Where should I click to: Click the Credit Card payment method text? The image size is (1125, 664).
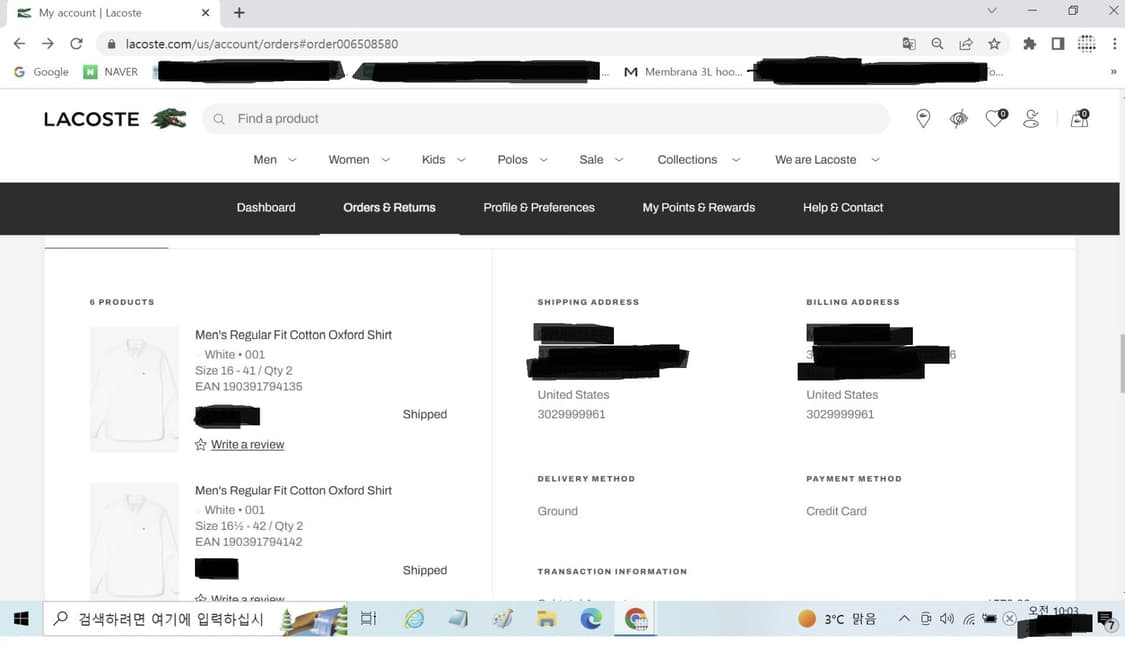[837, 511]
